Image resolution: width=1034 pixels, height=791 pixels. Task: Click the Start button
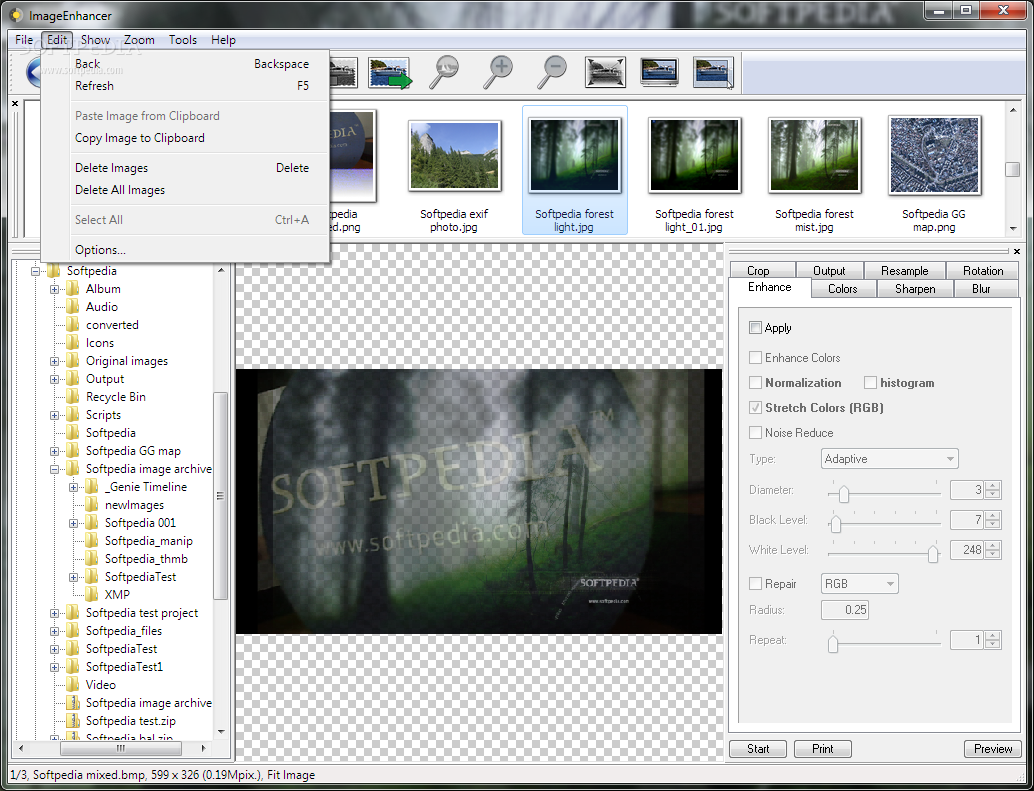tap(758, 749)
